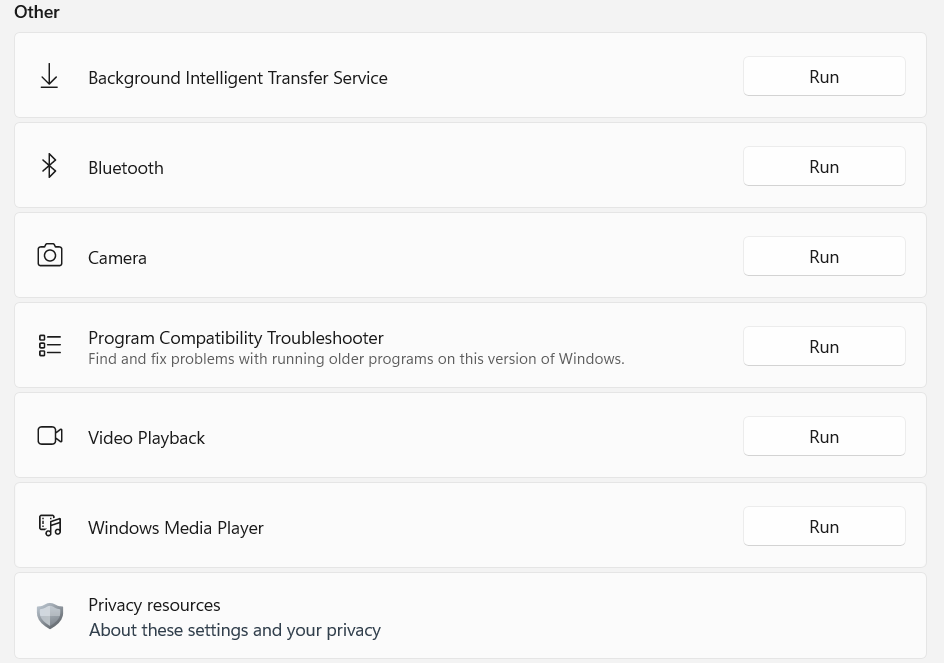Viewport: 944px width, 663px height.
Task: Select the Video Playback label
Action: pyautogui.click(x=146, y=438)
